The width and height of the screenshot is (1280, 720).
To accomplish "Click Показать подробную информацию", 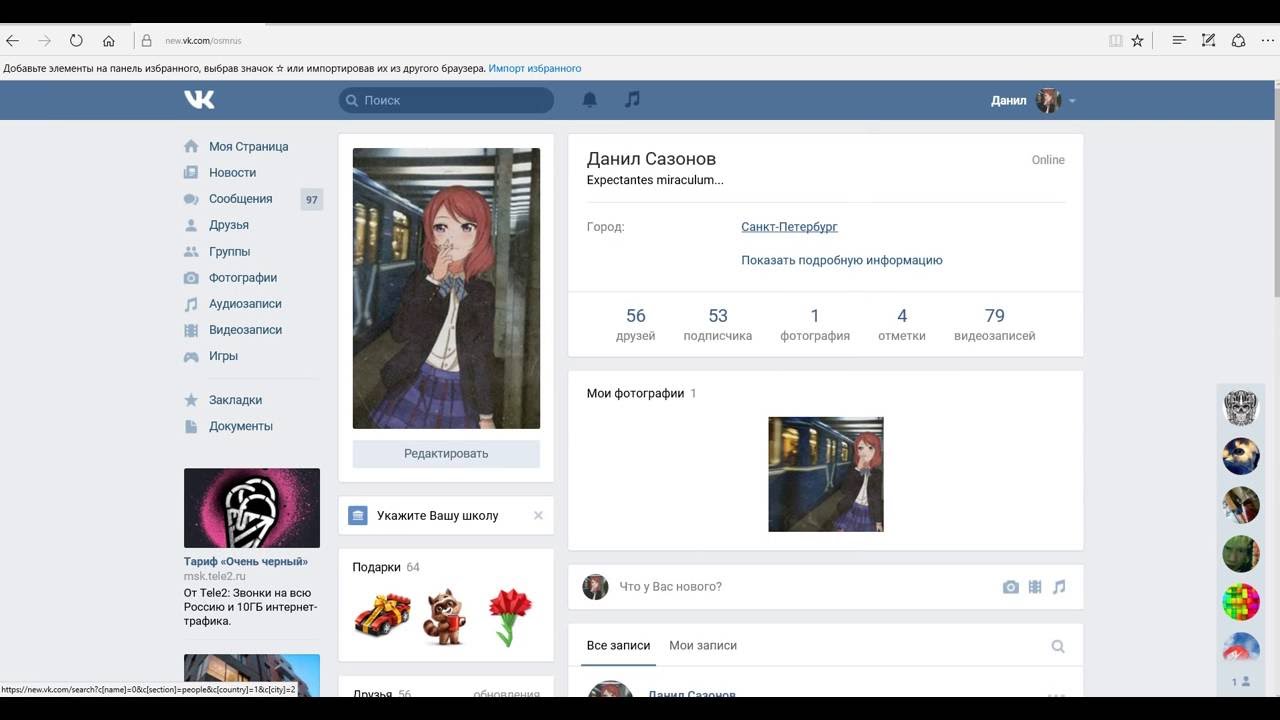I will (841, 260).
